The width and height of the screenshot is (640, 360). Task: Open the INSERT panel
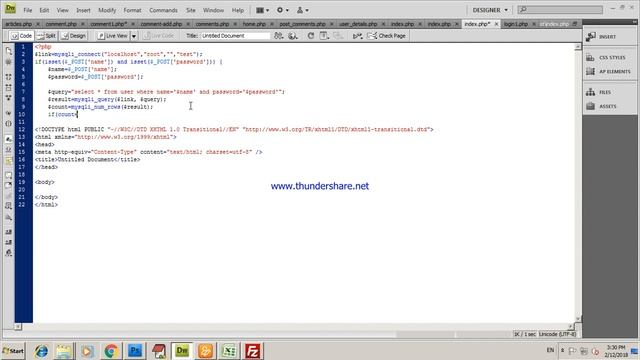607,37
